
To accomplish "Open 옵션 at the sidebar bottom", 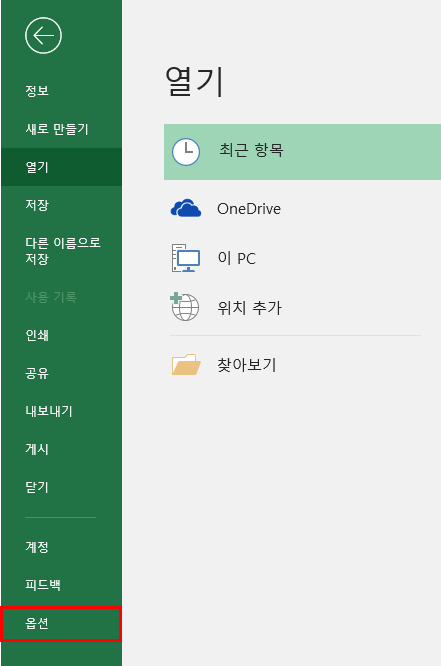I will coord(61,624).
